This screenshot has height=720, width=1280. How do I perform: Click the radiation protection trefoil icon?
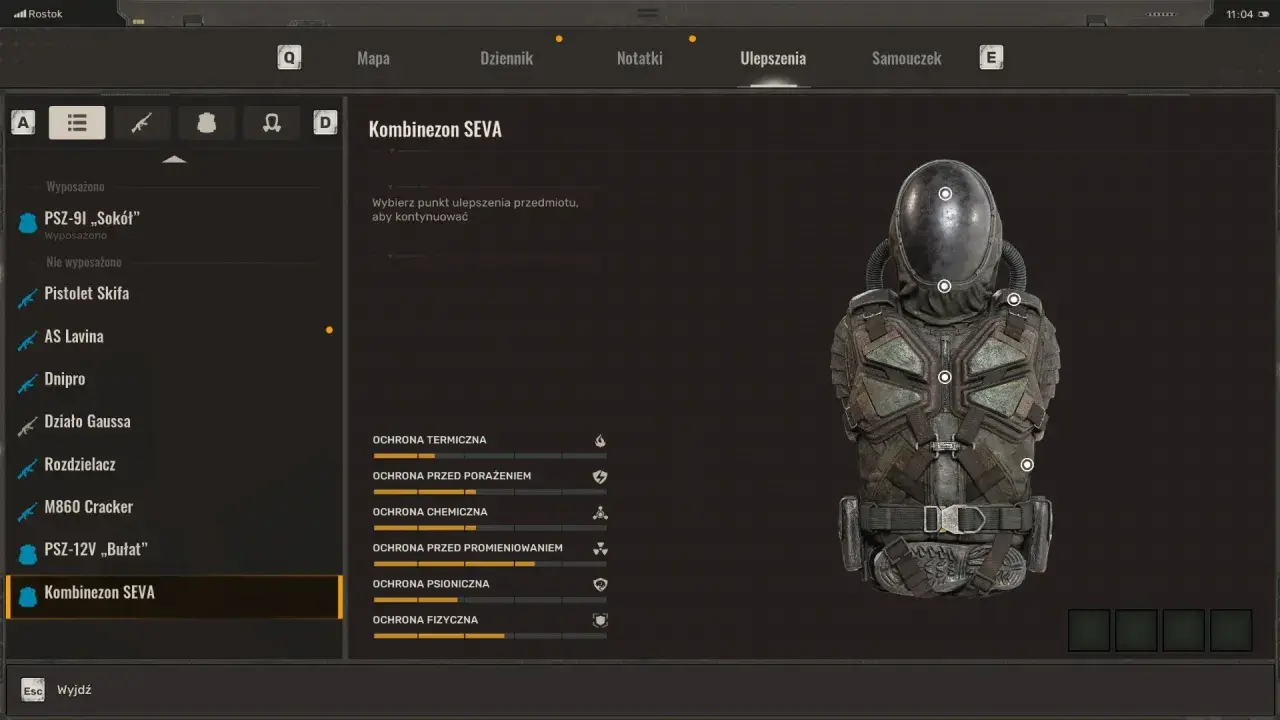600,548
